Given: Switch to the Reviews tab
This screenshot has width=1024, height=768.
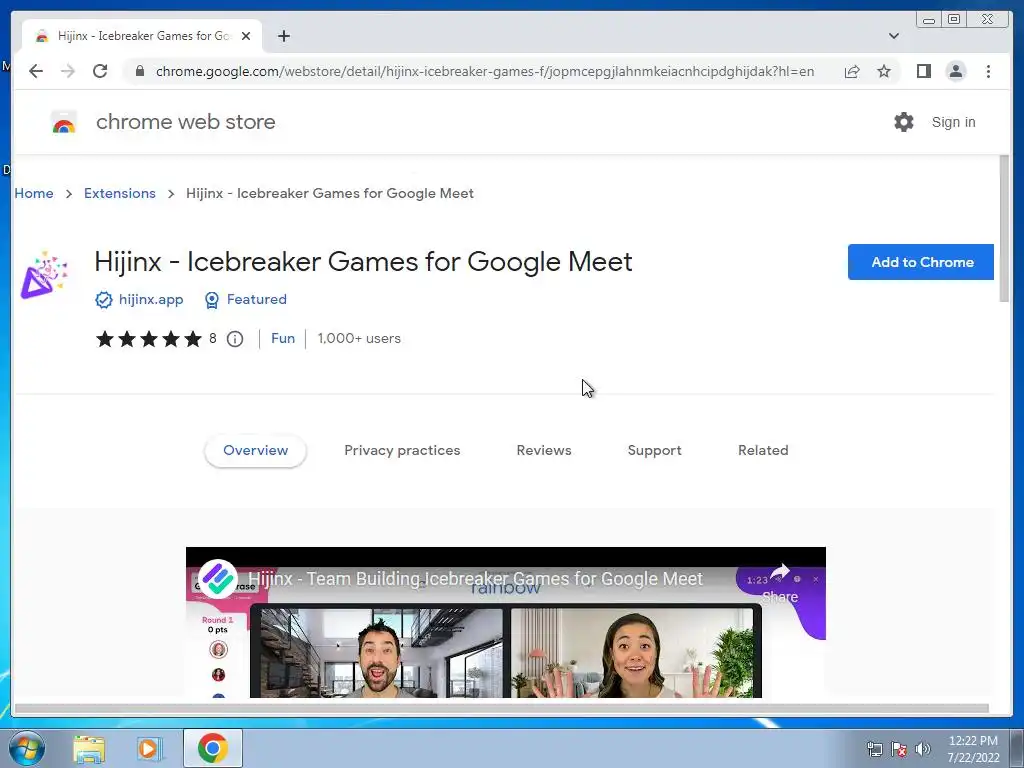Looking at the screenshot, I should point(544,450).
